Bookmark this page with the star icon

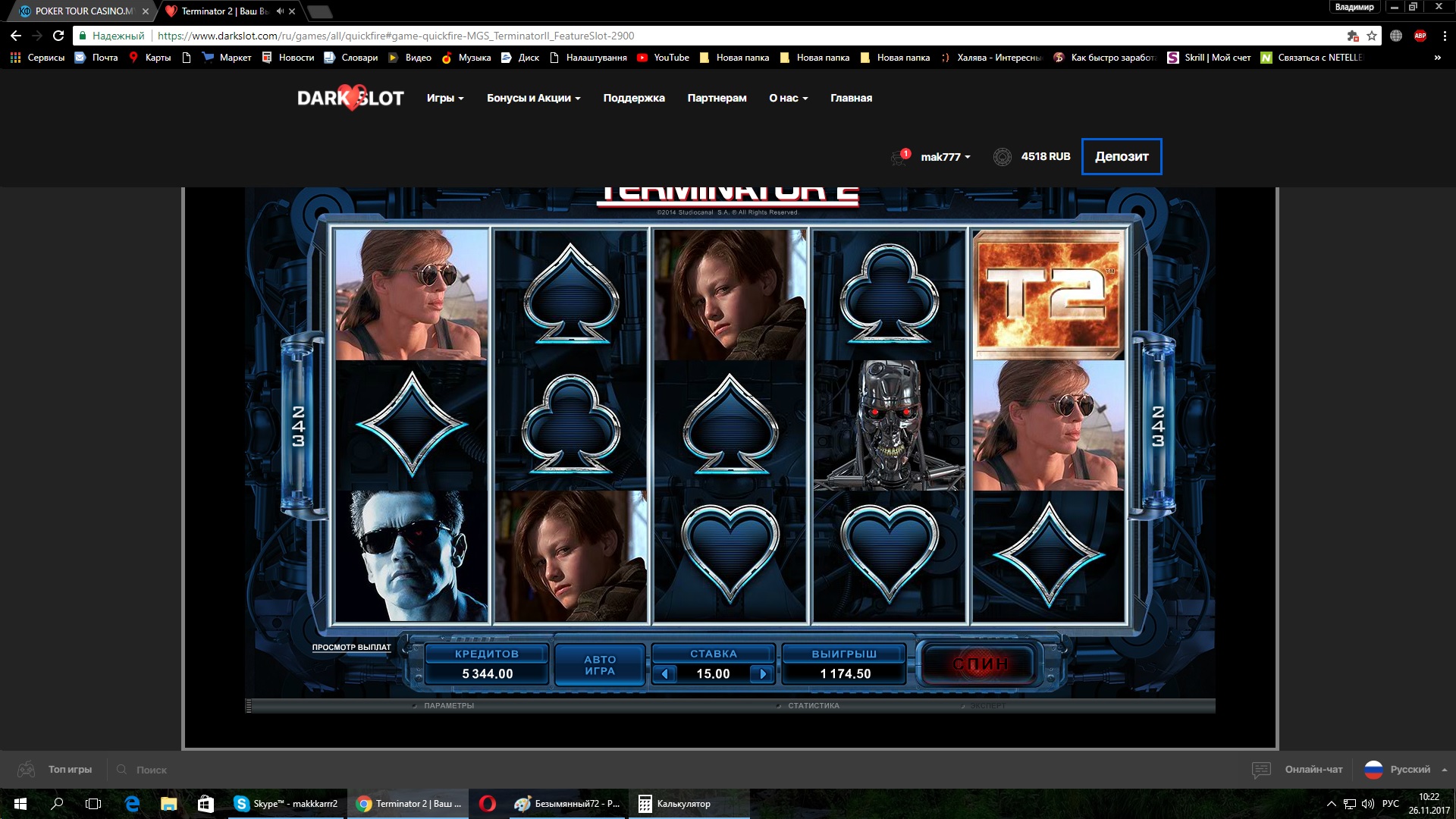[x=1372, y=36]
